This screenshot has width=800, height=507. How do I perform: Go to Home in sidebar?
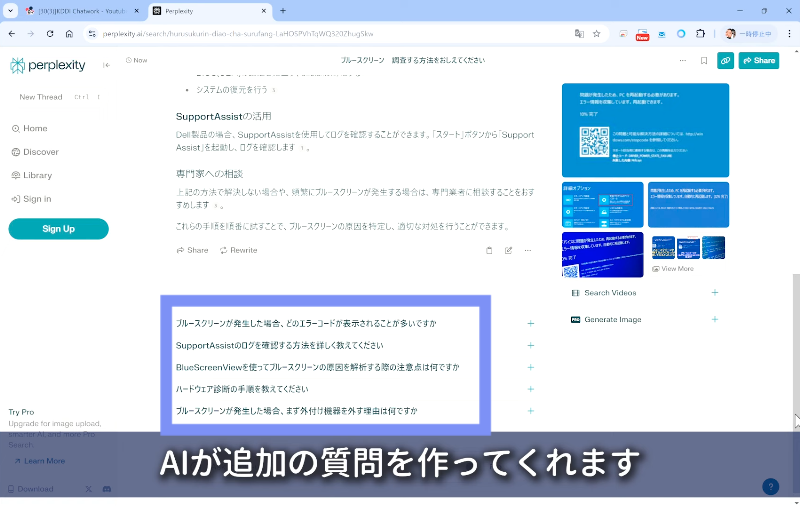[30, 129]
